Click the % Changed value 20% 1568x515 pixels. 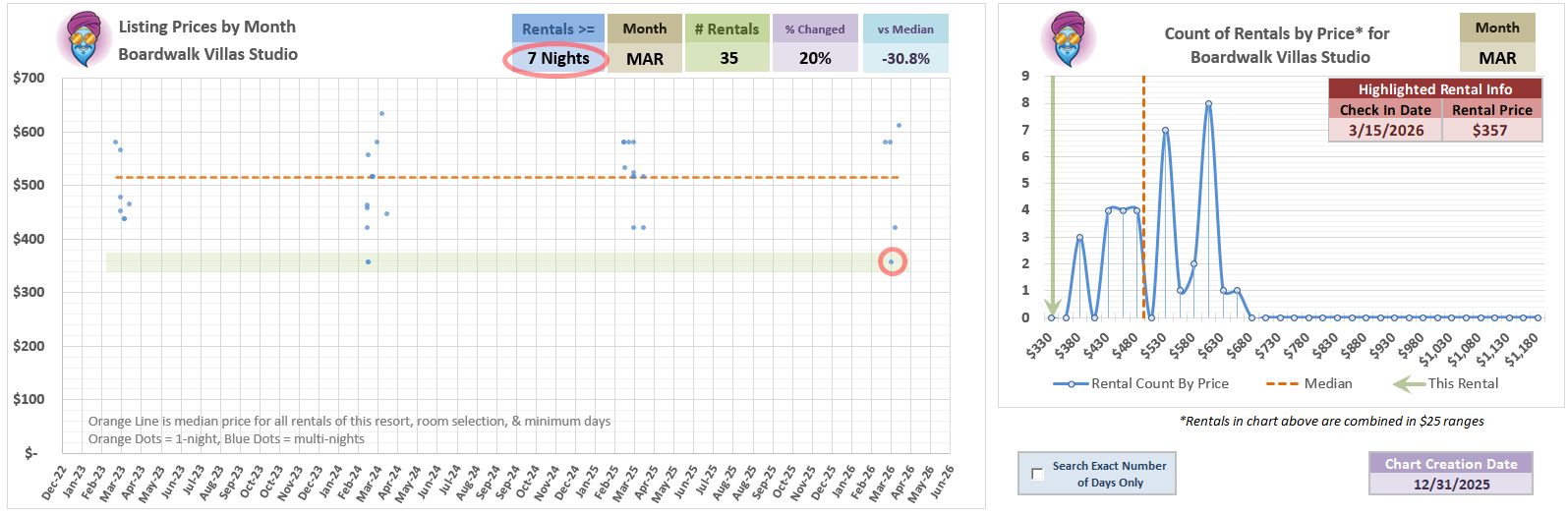click(x=815, y=59)
